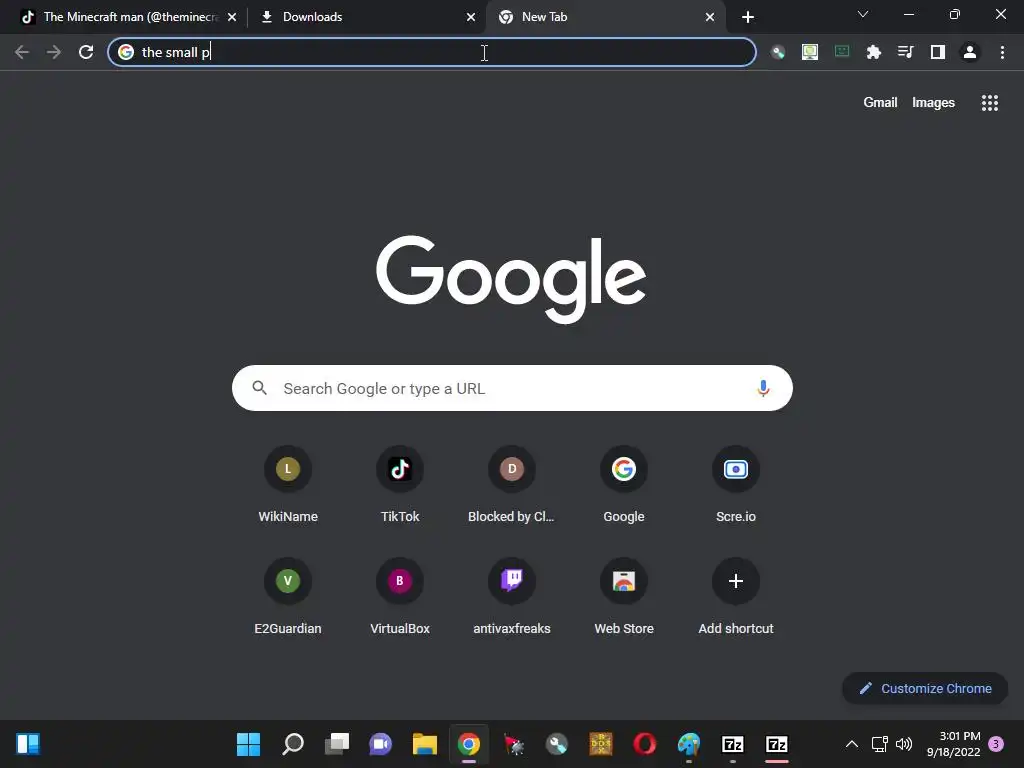Open Windows taskbar search
This screenshot has height=768, width=1024.
pos(293,744)
